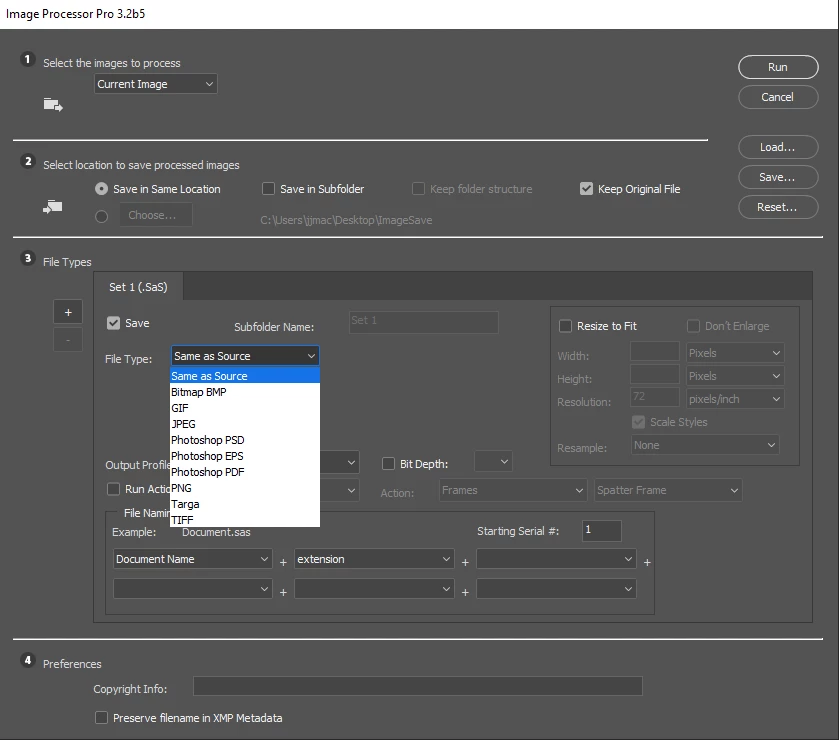Toggle Don't Enlarge checkbox
The width and height of the screenshot is (839, 740).
coord(693,326)
